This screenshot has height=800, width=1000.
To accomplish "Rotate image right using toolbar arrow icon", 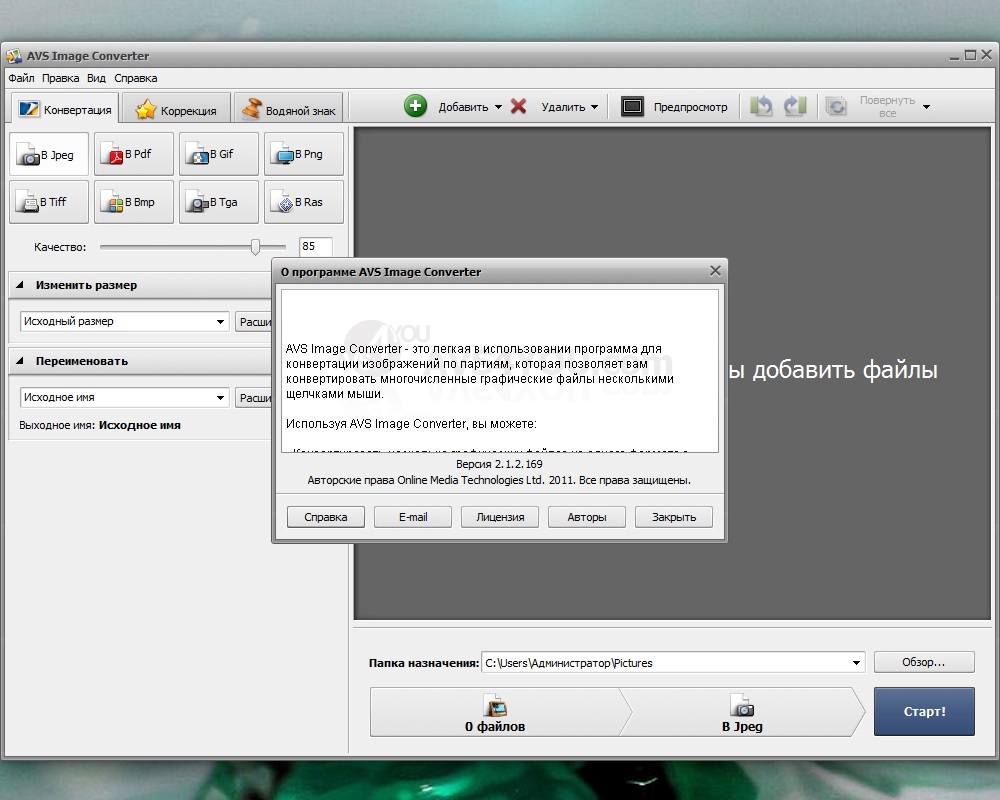I will click(795, 106).
